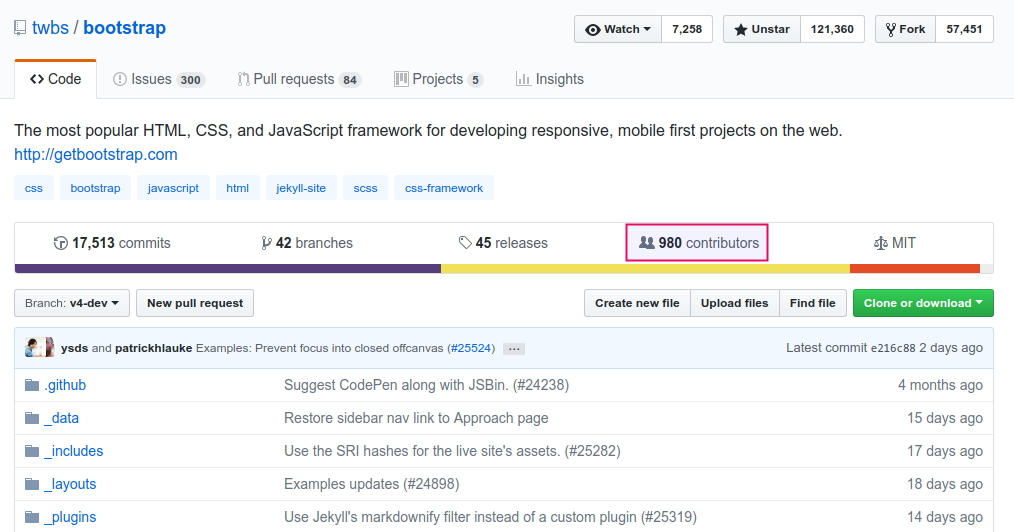Viewport: 1014px width, 532px height.
Task: Click the red segment of the language bar
Action: click(x=915, y=268)
